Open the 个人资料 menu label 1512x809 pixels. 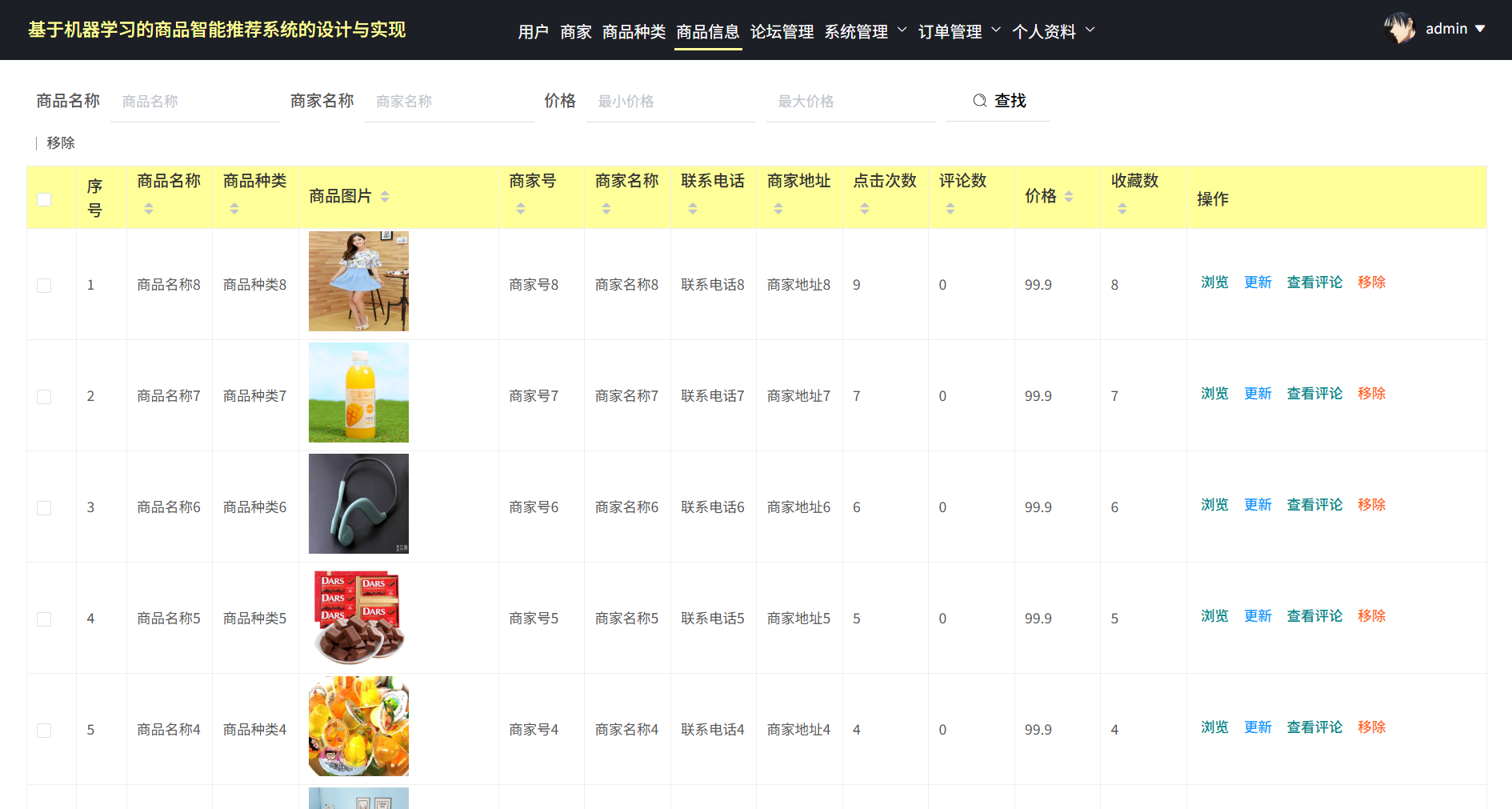pos(1044,32)
